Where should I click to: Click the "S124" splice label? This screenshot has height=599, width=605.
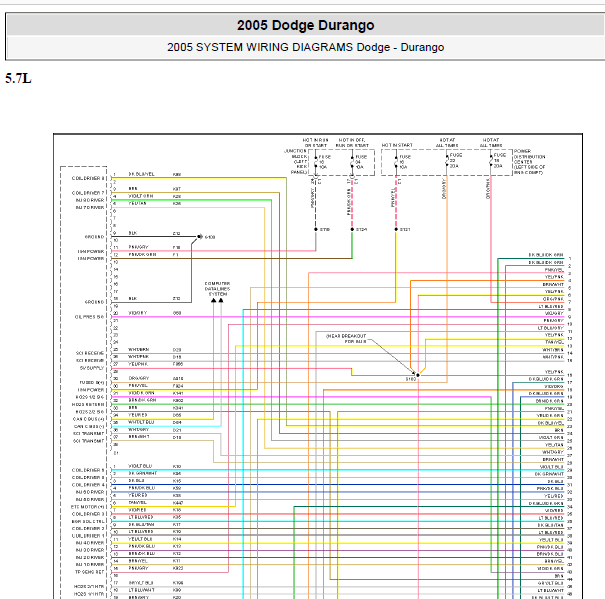point(361,229)
